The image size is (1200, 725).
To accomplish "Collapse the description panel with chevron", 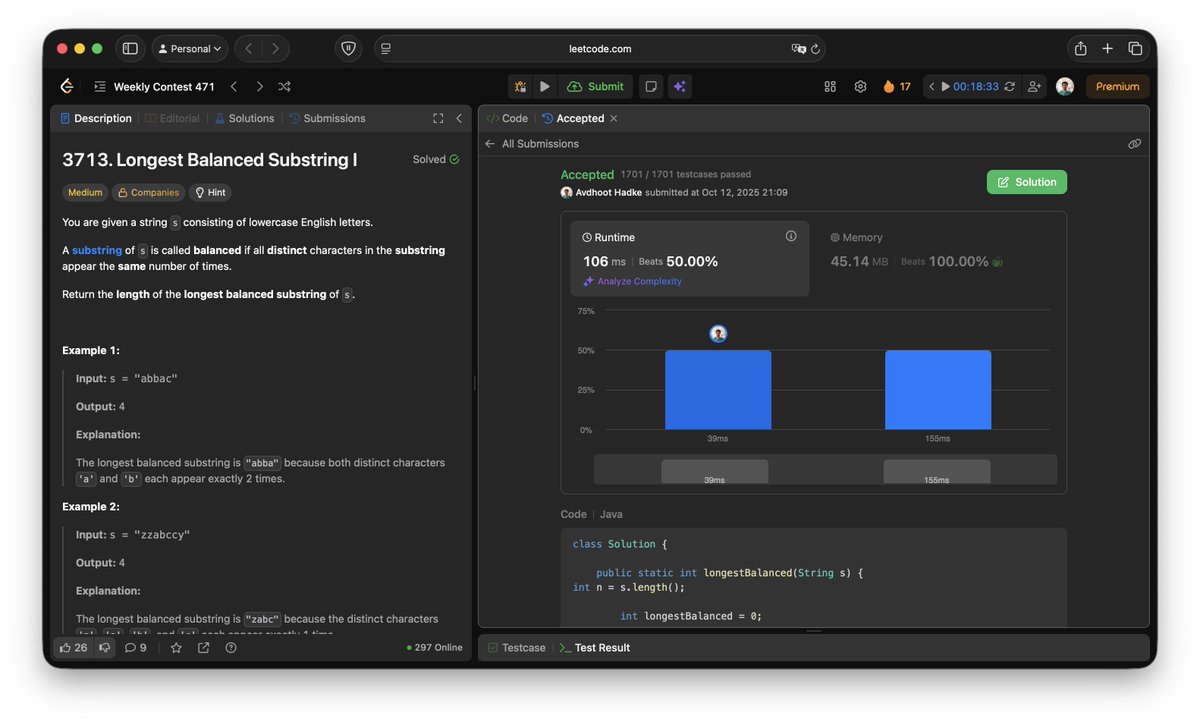I will (x=459, y=118).
